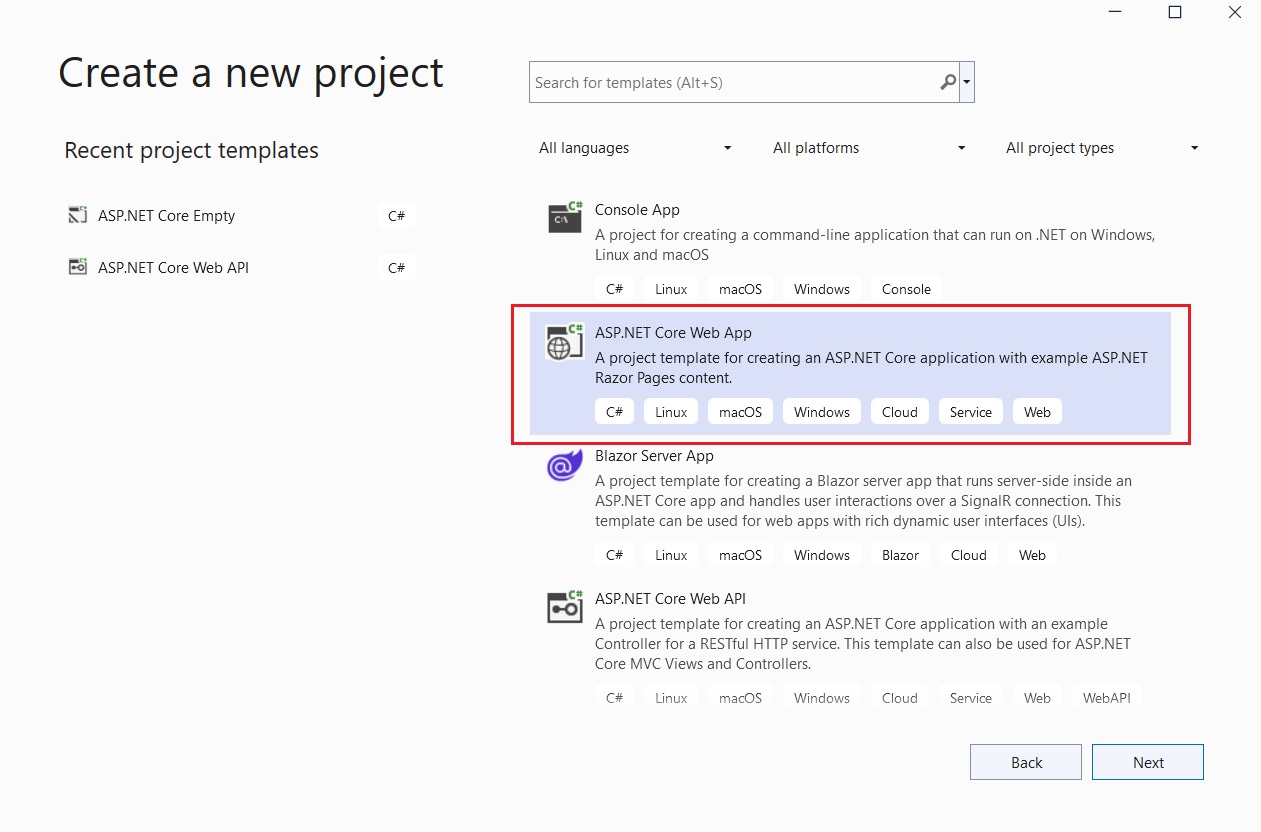This screenshot has height=832, width=1261.
Task: Minimize the Create a new project window
Action: (1114, 12)
